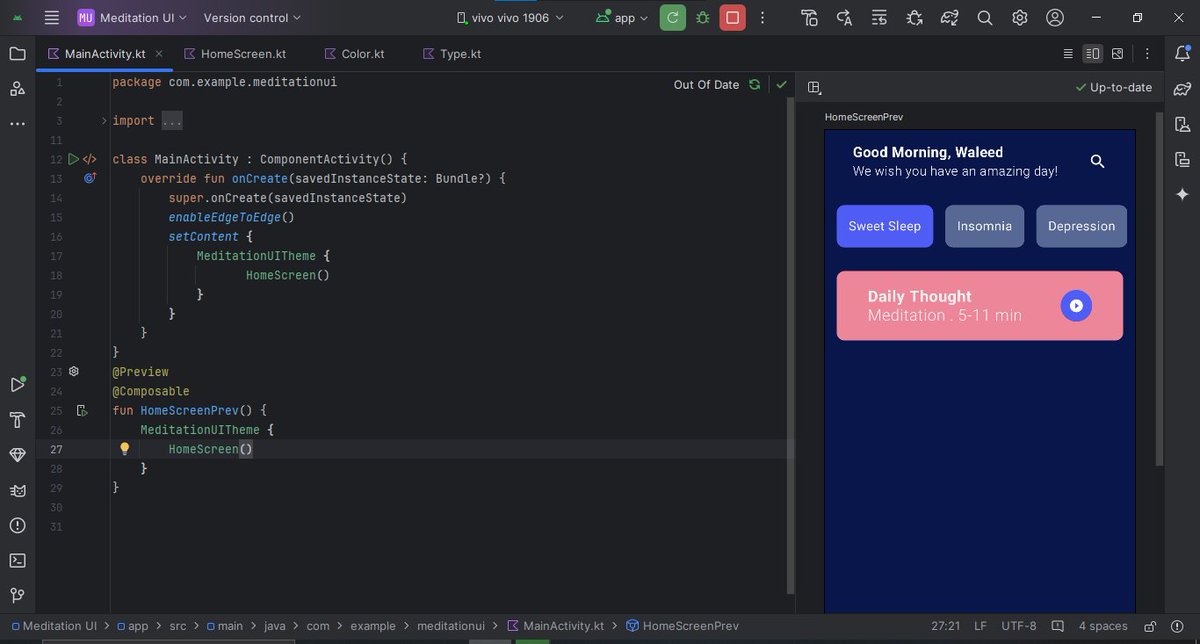Click the run gutter icon on line 12
The image size is (1200, 644).
click(x=72, y=159)
